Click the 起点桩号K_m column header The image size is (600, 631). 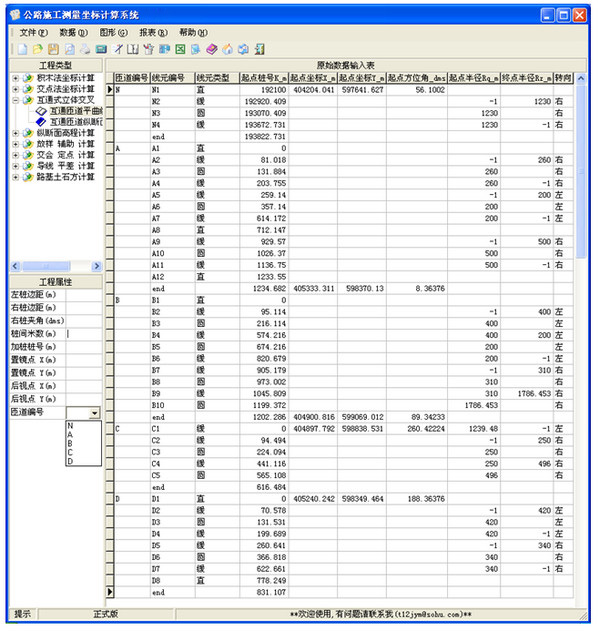coord(262,77)
